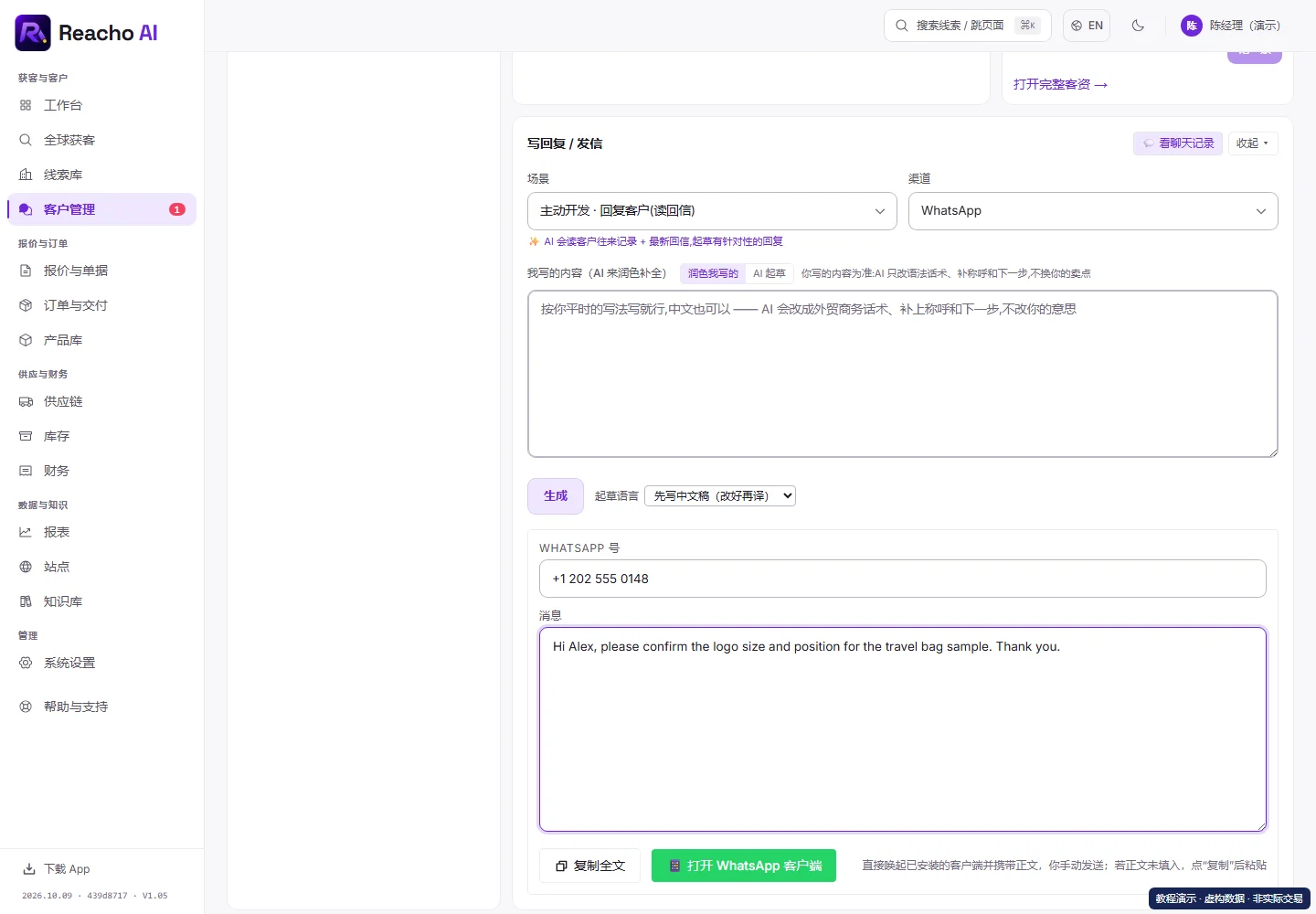This screenshot has width=1316, height=914.
Task: Click the 消息 message textarea
Action: [903, 729]
